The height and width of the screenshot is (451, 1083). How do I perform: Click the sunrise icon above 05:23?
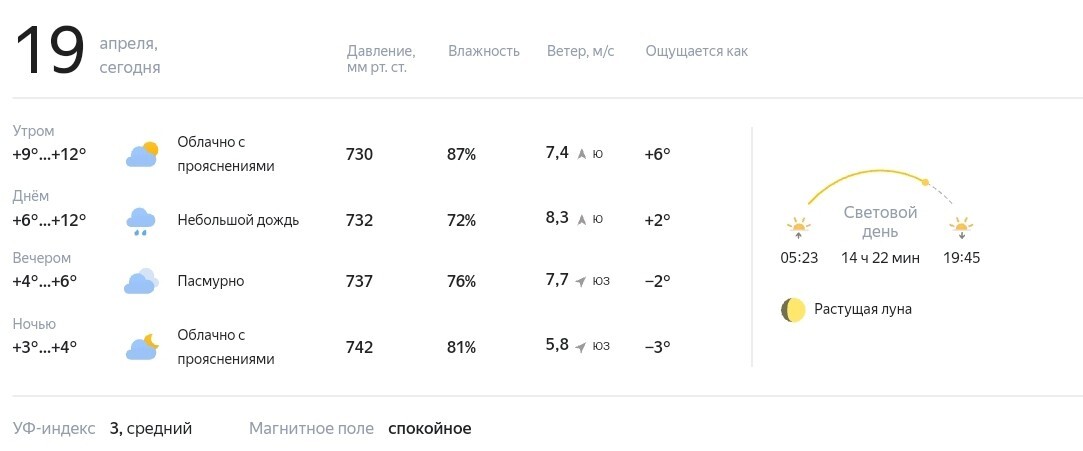798,228
